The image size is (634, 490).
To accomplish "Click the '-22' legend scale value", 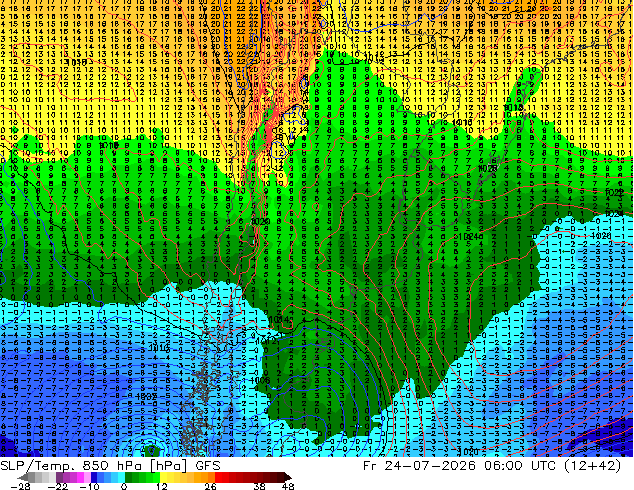I will [57, 486].
